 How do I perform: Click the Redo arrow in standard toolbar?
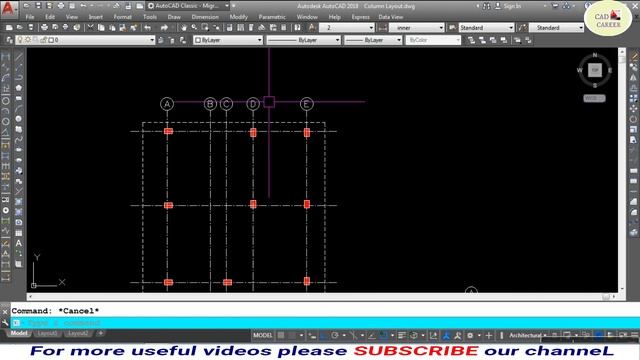[x=164, y=28]
